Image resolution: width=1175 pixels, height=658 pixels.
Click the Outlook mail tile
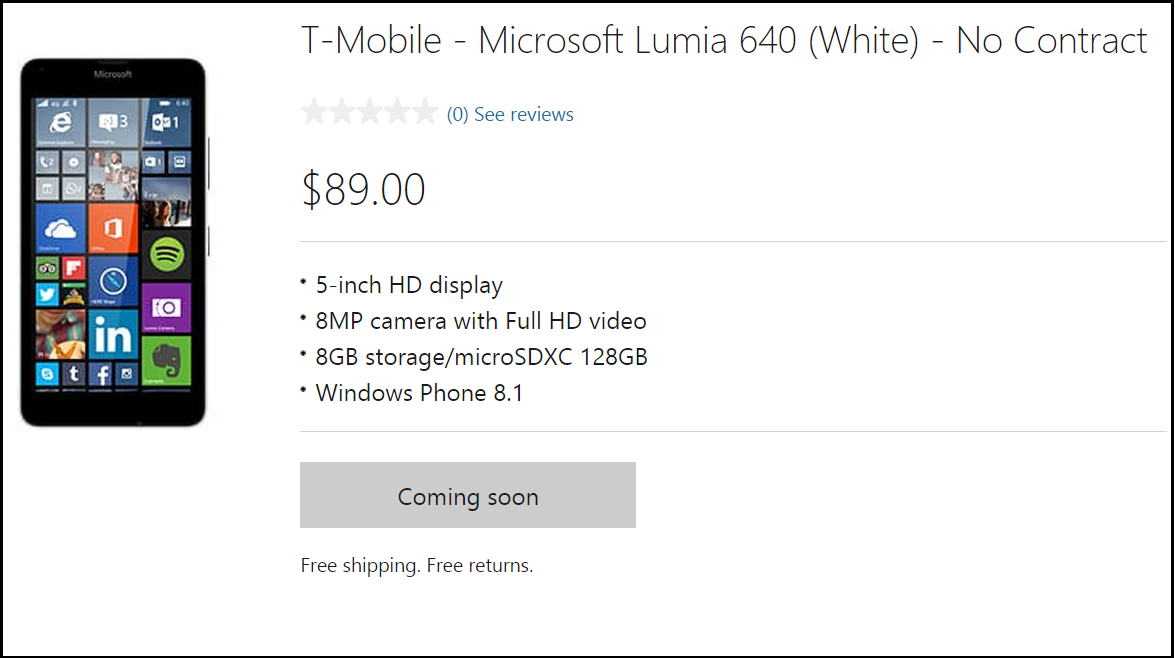(x=165, y=123)
